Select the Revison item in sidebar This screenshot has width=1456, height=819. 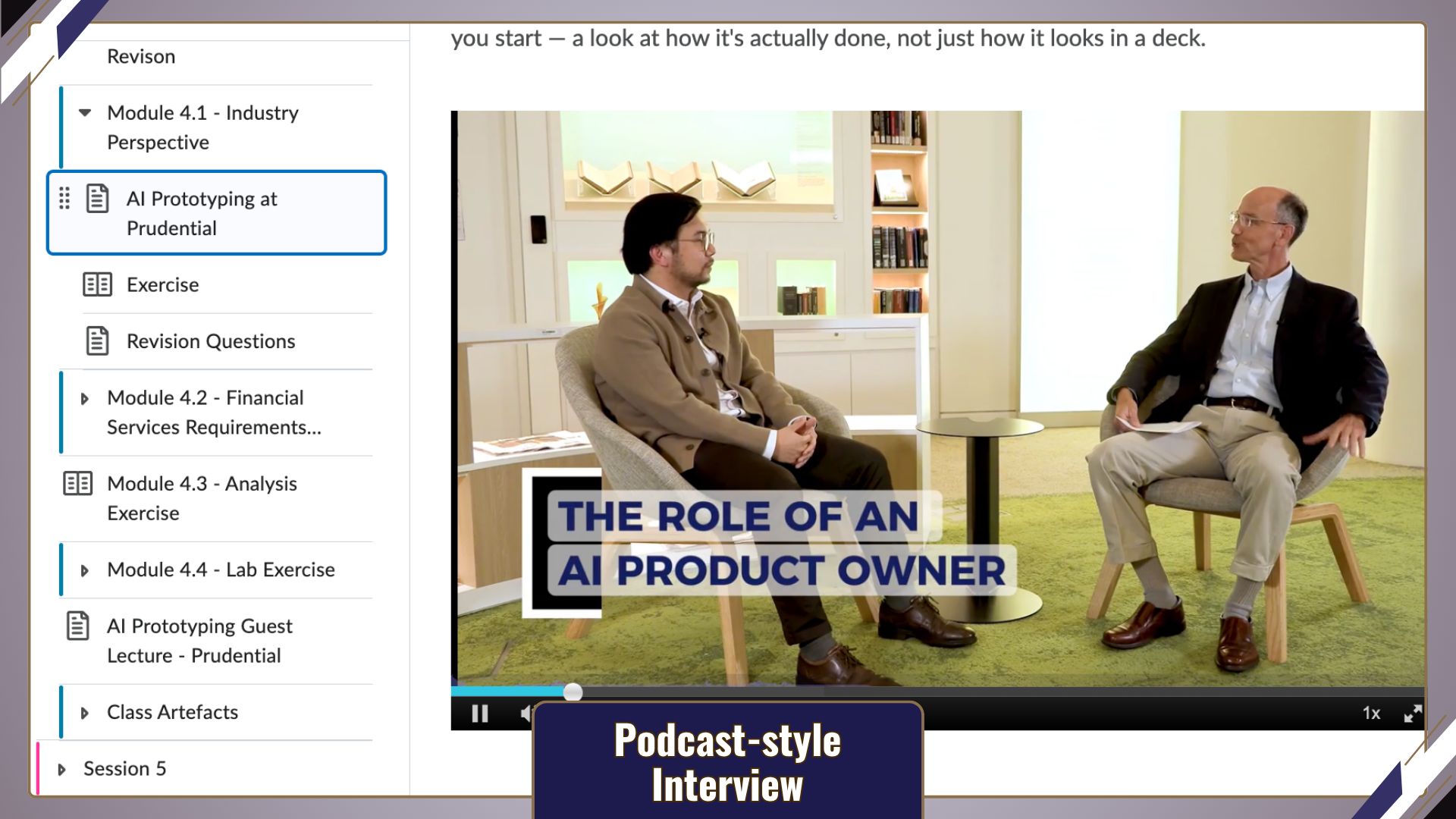[141, 57]
